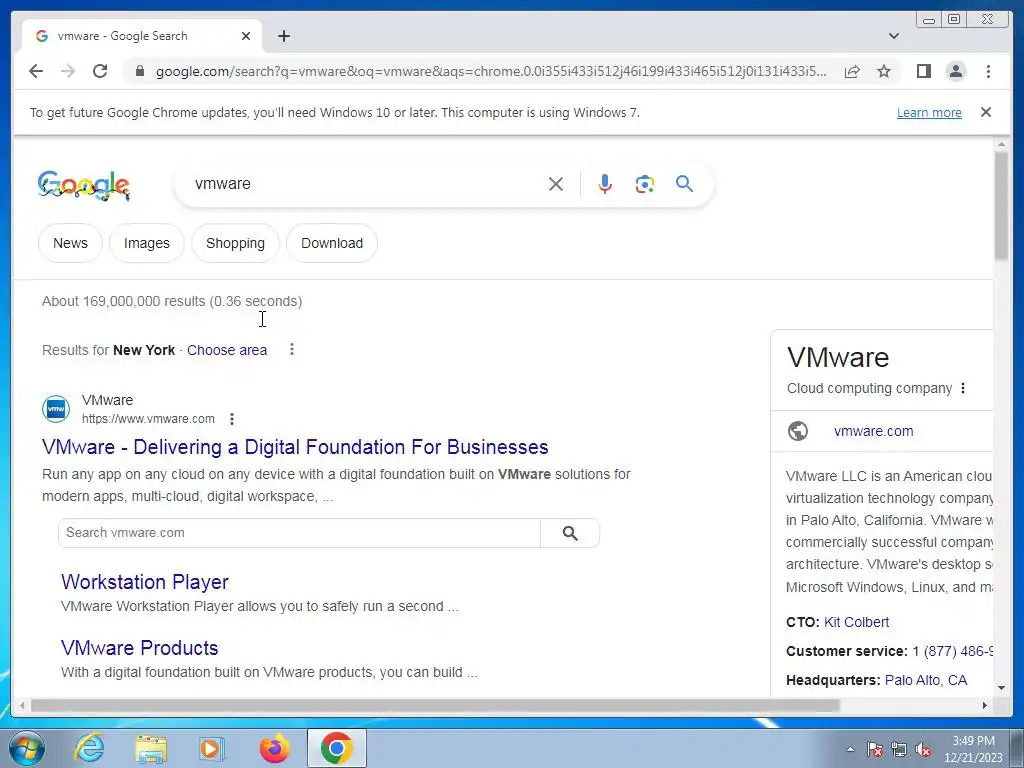Image resolution: width=1024 pixels, height=768 pixels.
Task: Open the Palo Alto, CA headquarters link
Action: click(925, 680)
